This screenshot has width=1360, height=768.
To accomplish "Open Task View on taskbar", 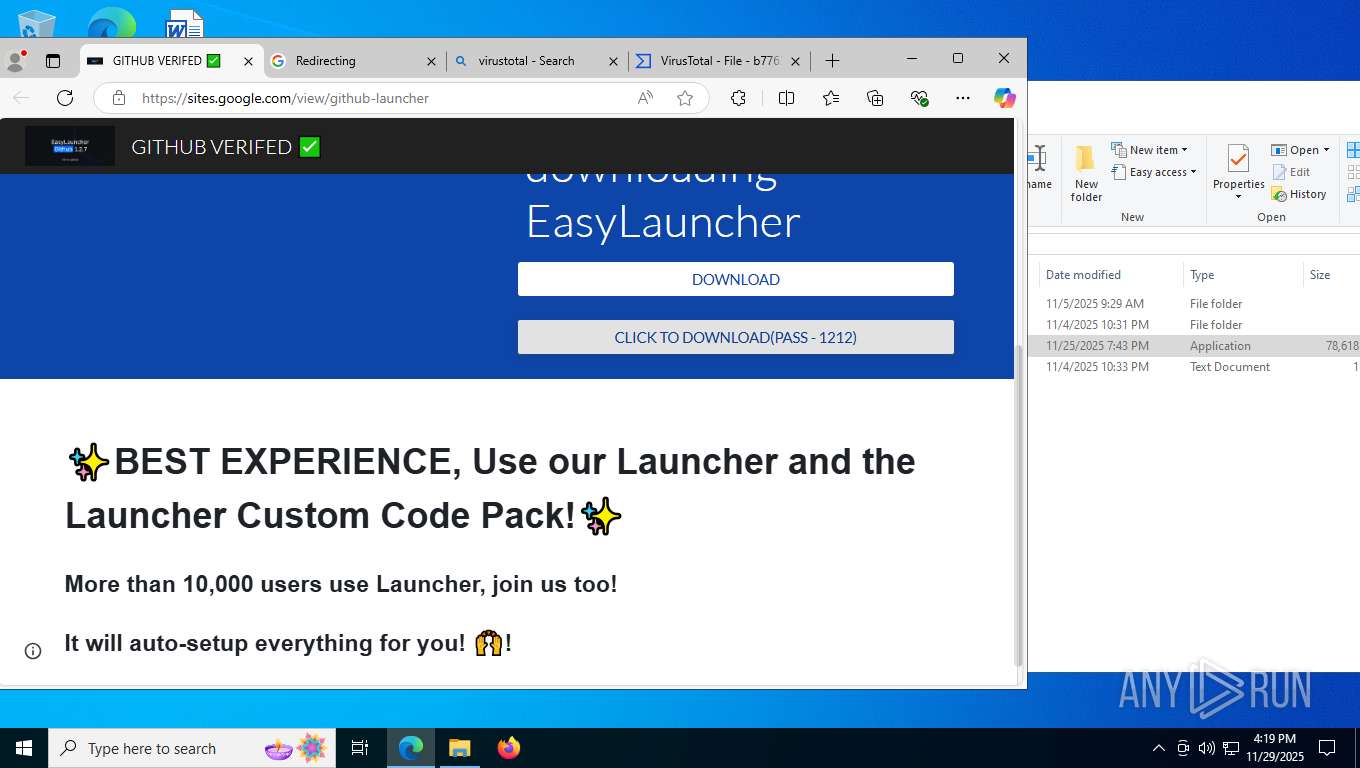I will pyautogui.click(x=360, y=748).
